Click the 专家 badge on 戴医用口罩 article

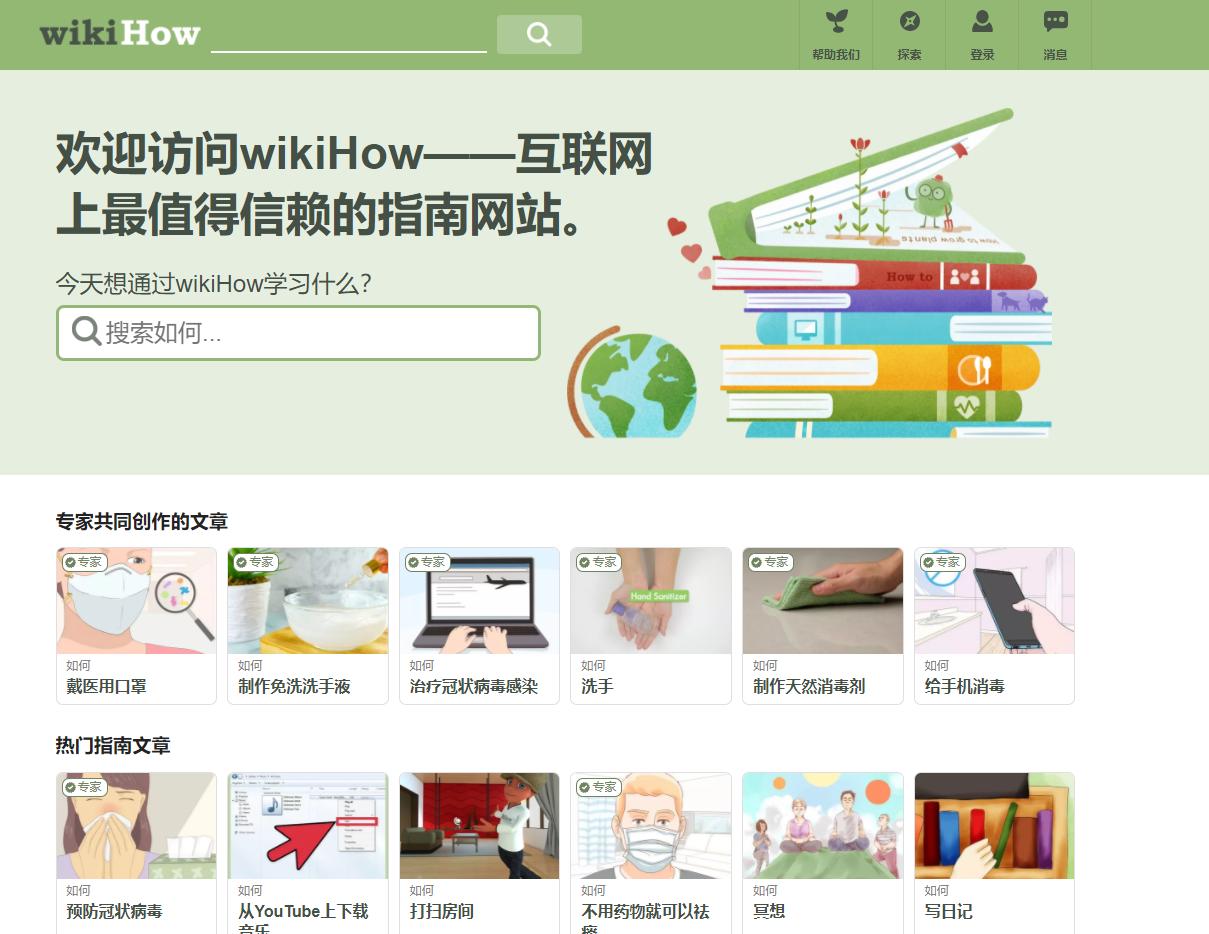point(82,562)
